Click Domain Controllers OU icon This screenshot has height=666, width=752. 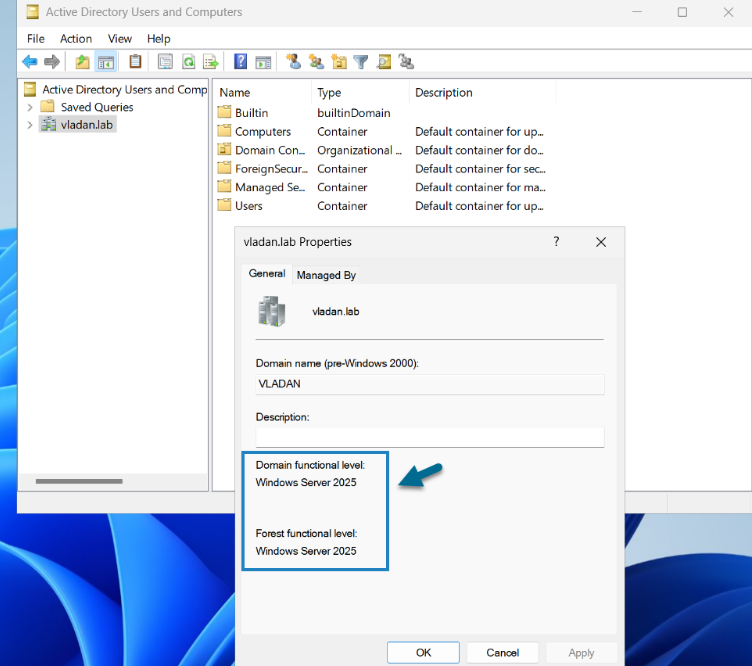pyautogui.click(x=224, y=150)
